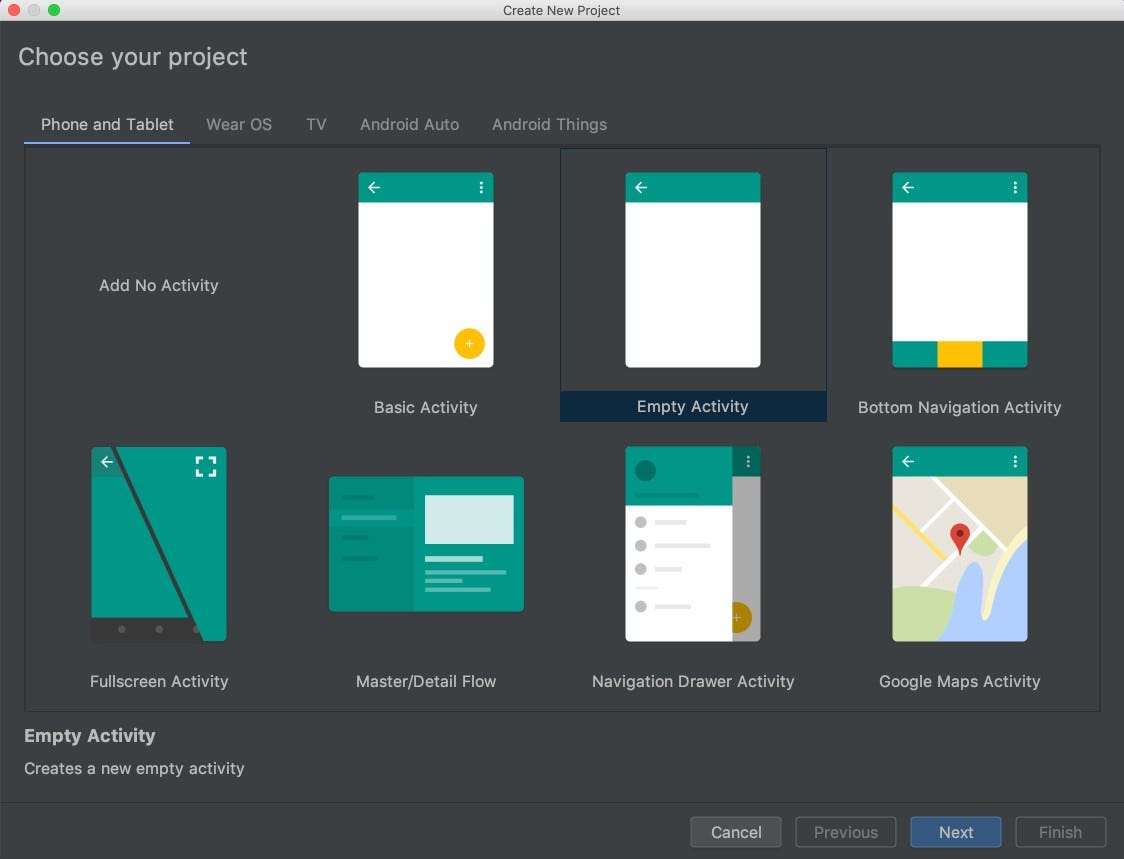Click the Bottom Navigation Activity label
Screen dimensions: 1124x859
coord(959,407)
